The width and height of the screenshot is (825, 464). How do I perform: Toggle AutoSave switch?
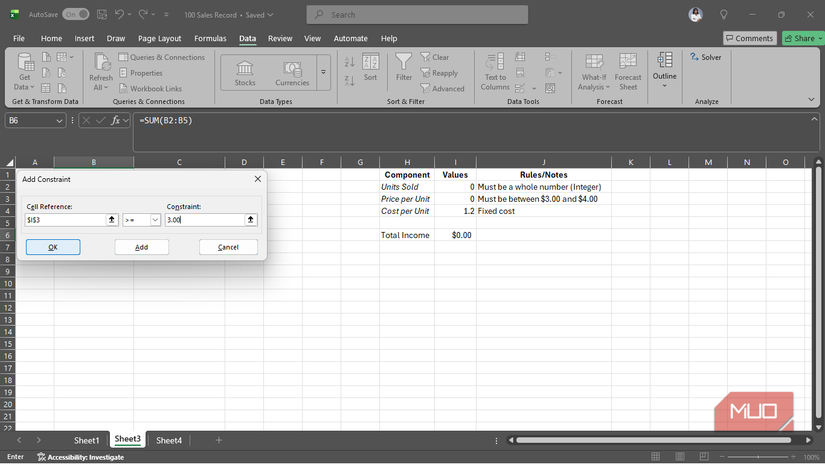pos(76,15)
